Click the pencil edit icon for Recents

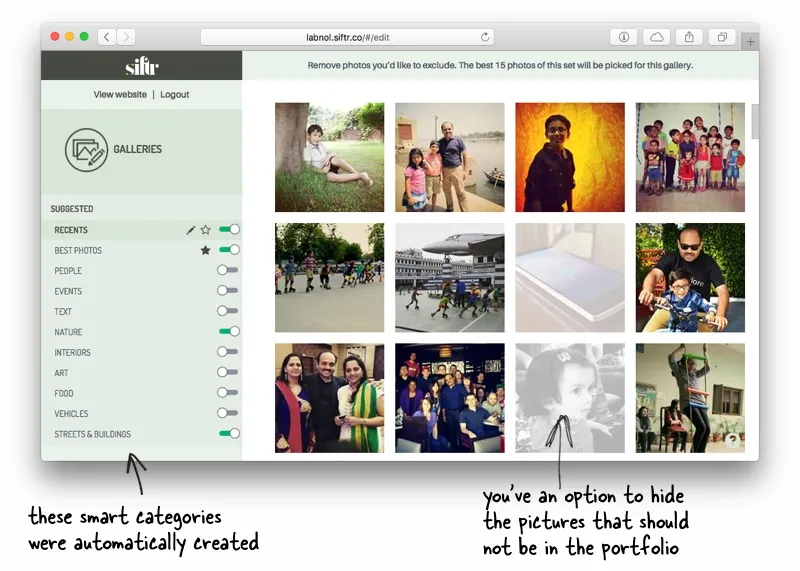[x=191, y=230]
